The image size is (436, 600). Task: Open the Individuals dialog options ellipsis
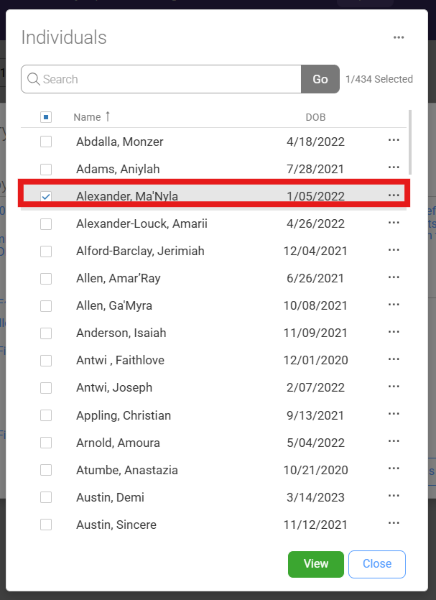398,38
